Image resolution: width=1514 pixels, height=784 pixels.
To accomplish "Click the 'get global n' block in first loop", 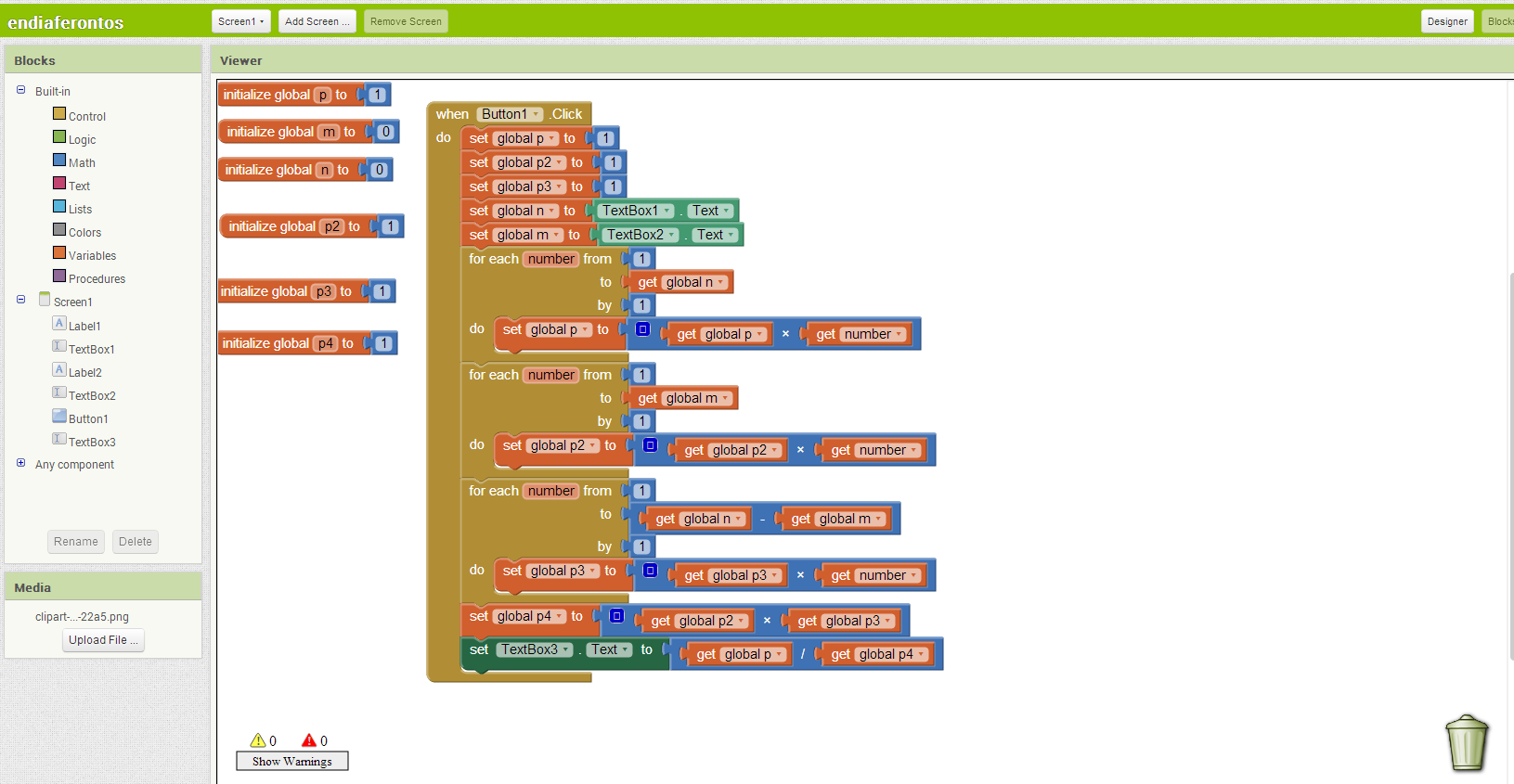I will [x=681, y=282].
